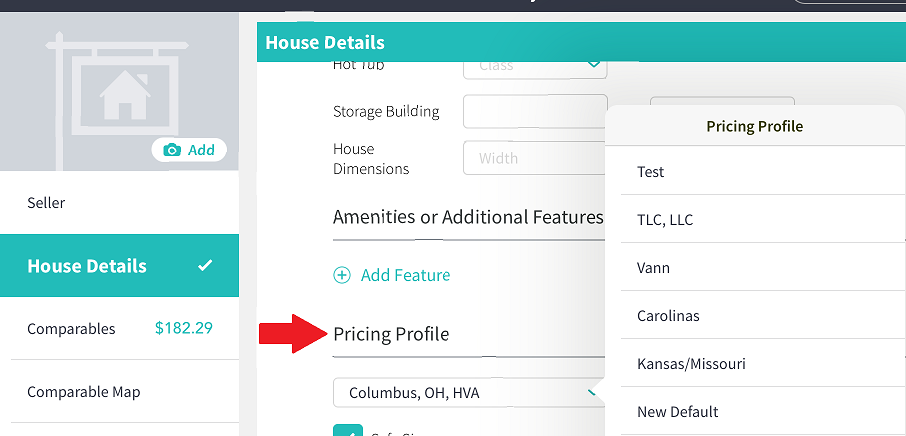
Task: Open the Columbus, OH, HVA pricing dropdown
Action: click(469, 393)
